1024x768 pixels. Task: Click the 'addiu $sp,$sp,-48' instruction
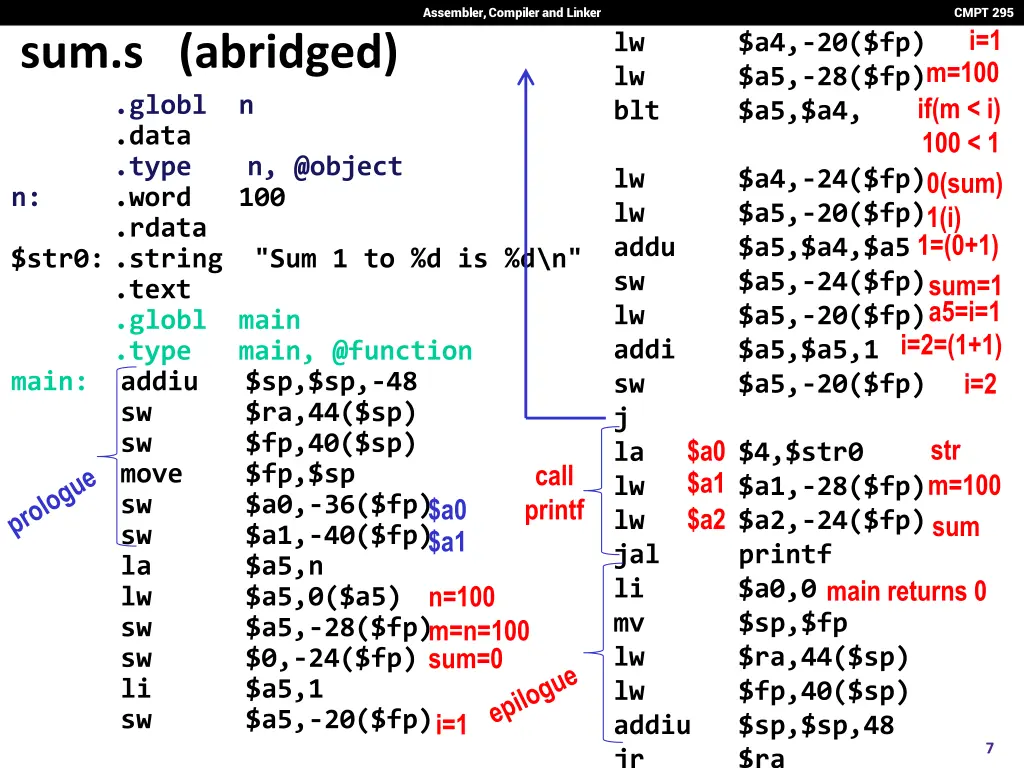tap(269, 381)
